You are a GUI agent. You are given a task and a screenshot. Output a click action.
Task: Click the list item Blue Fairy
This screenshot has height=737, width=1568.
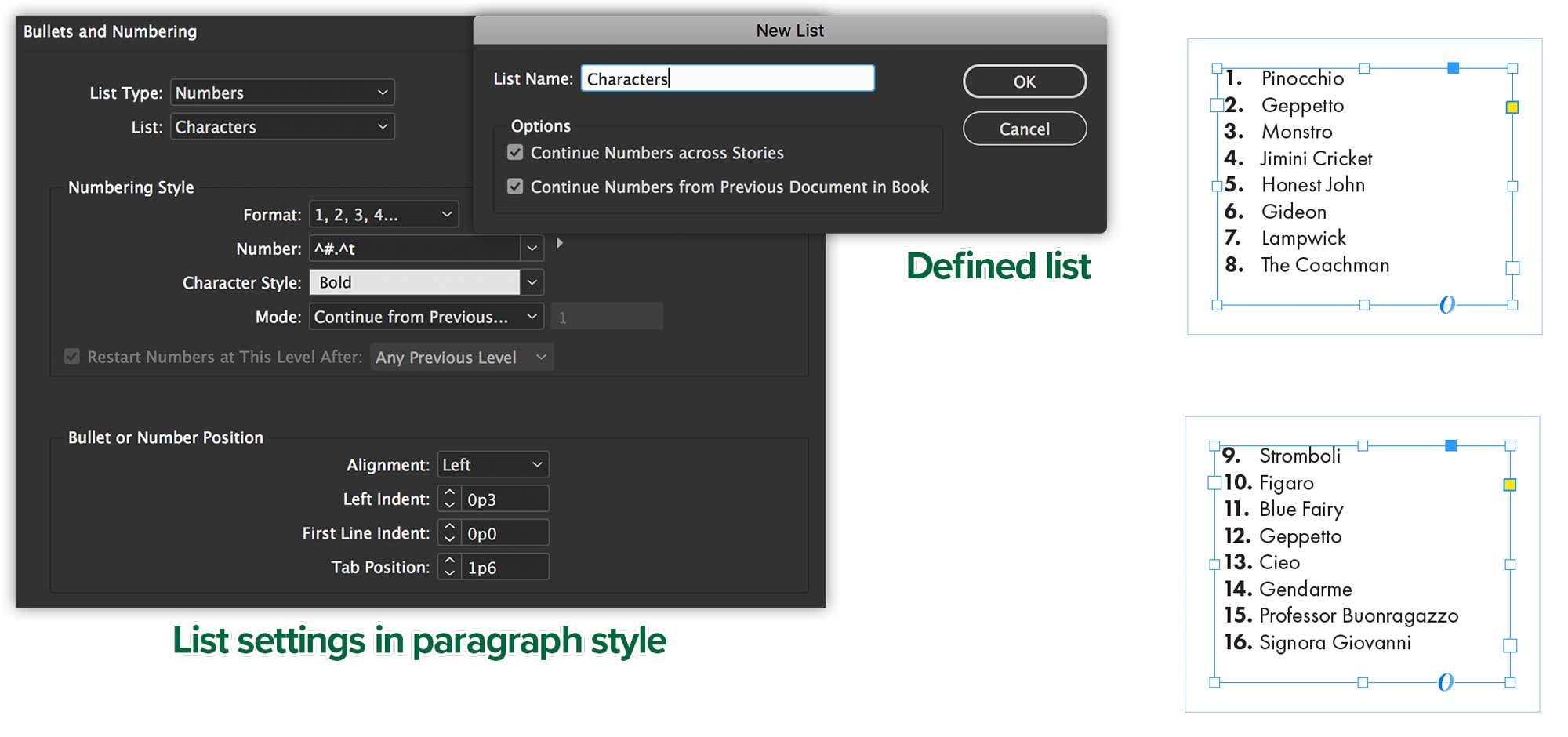pyautogui.click(x=1301, y=510)
